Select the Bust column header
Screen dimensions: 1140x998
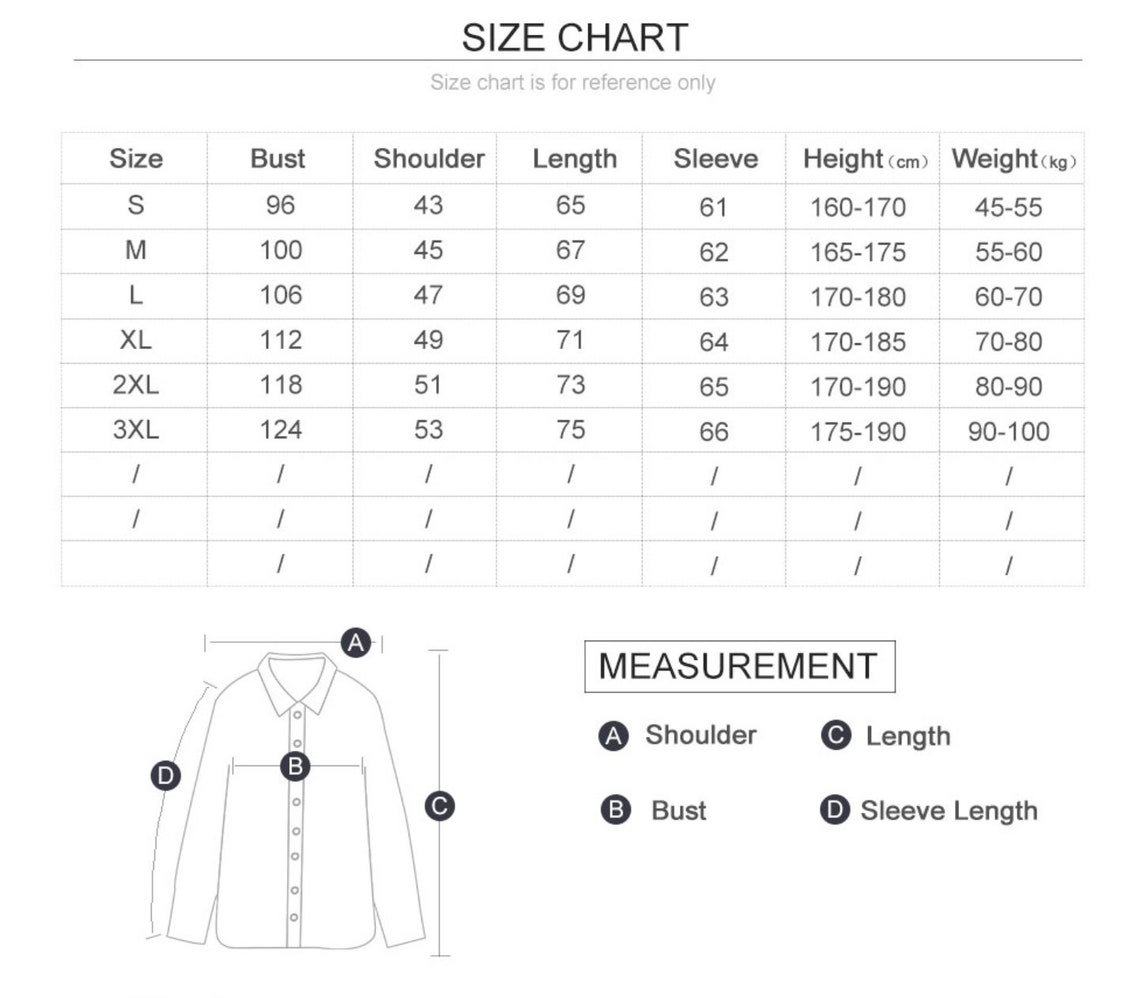tap(278, 158)
